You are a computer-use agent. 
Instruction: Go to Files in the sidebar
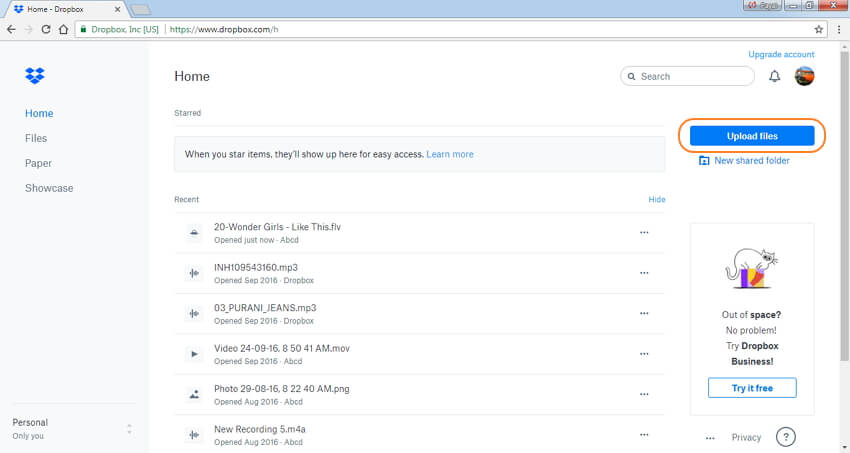pos(36,139)
